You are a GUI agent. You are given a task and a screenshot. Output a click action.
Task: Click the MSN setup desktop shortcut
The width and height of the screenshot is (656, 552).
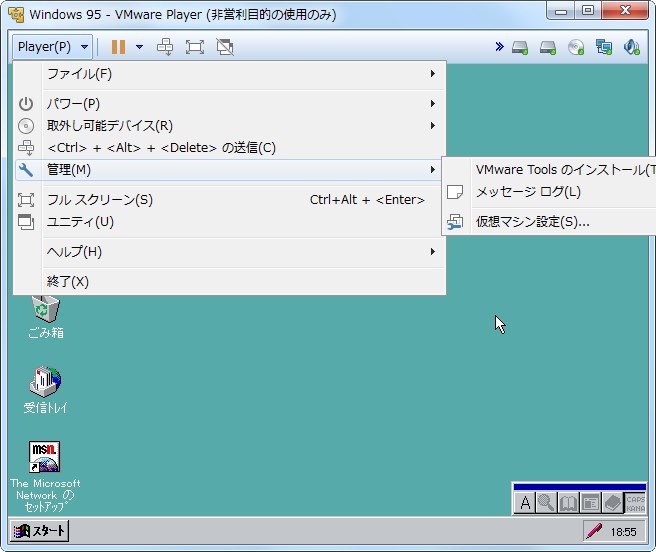(x=45, y=457)
